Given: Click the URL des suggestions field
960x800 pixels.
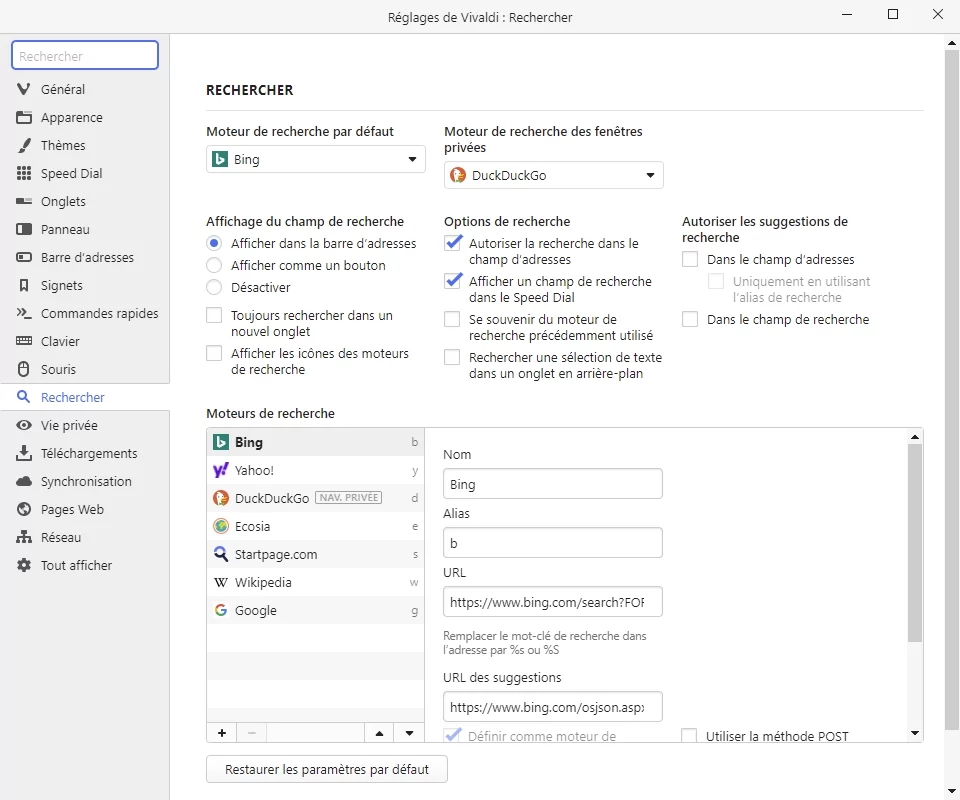Looking at the screenshot, I should [x=553, y=707].
